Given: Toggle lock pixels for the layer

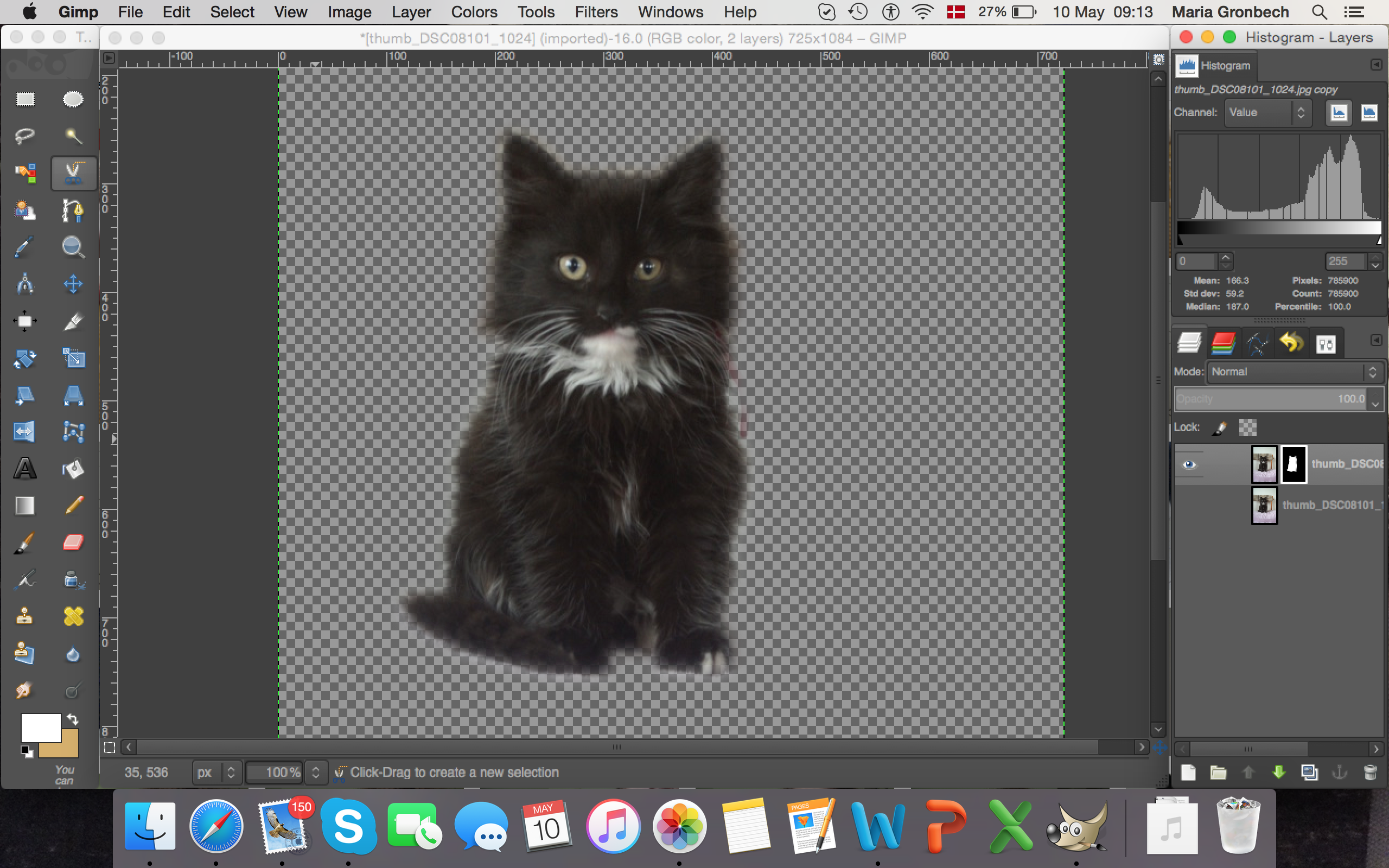Looking at the screenshot, I should [x=1220, y=427].
